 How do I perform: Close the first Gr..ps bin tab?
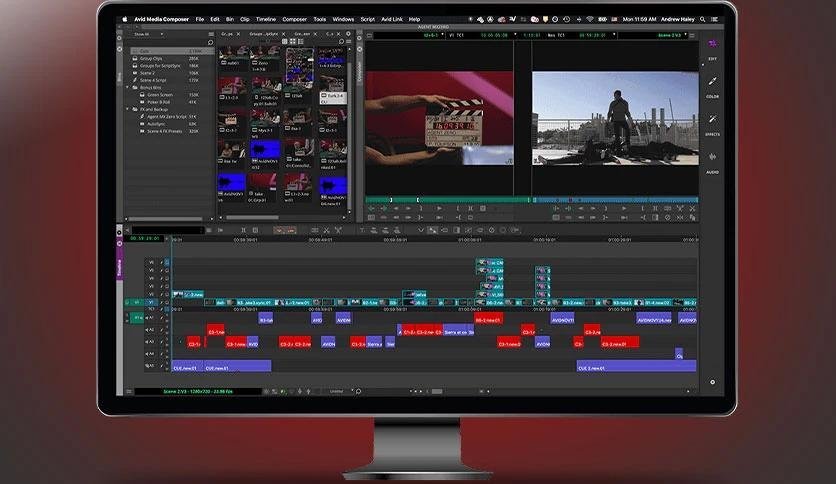(x=238, y=34)
